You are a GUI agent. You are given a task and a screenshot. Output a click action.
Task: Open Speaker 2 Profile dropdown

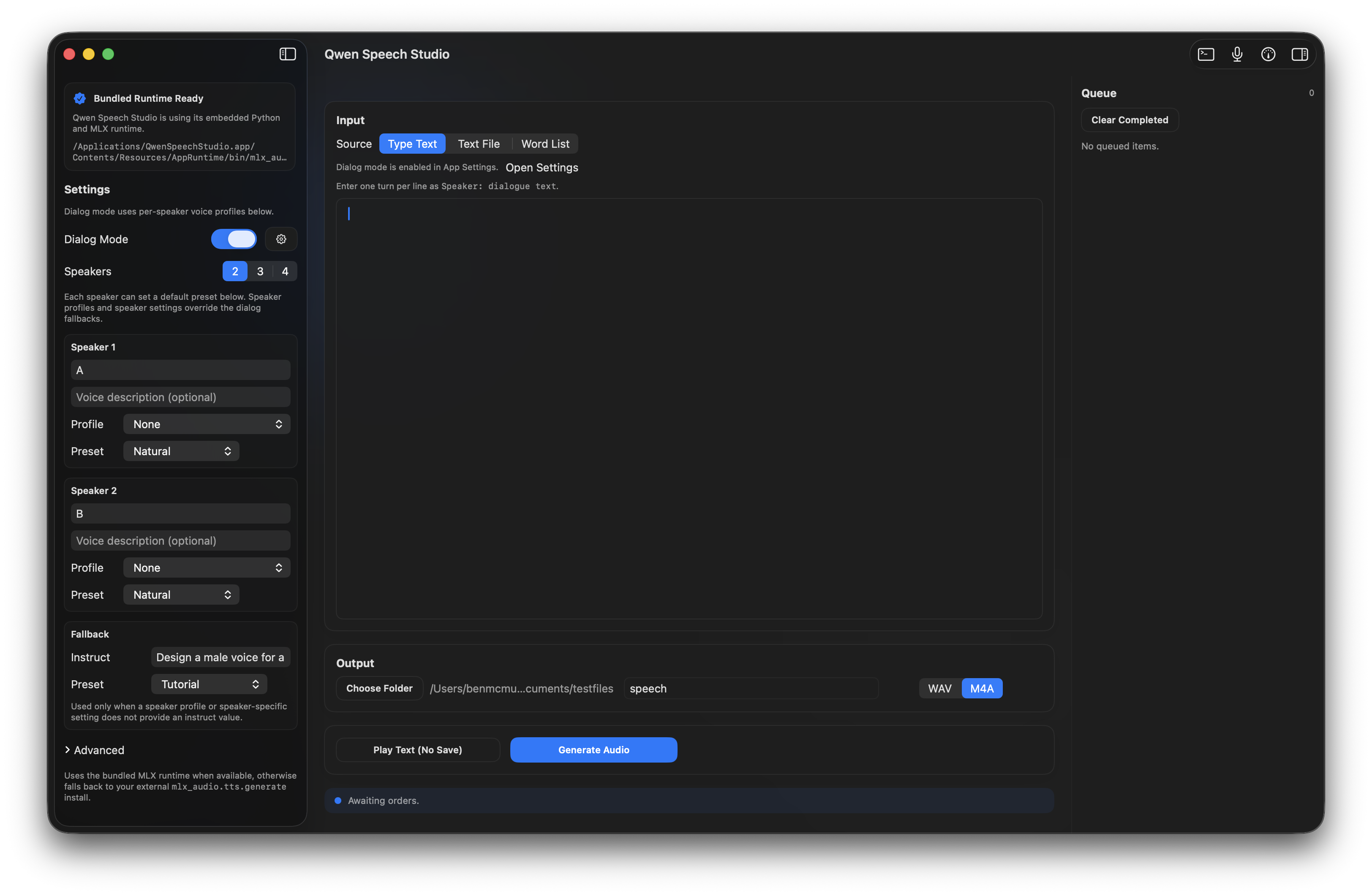[x=207, y=567]
